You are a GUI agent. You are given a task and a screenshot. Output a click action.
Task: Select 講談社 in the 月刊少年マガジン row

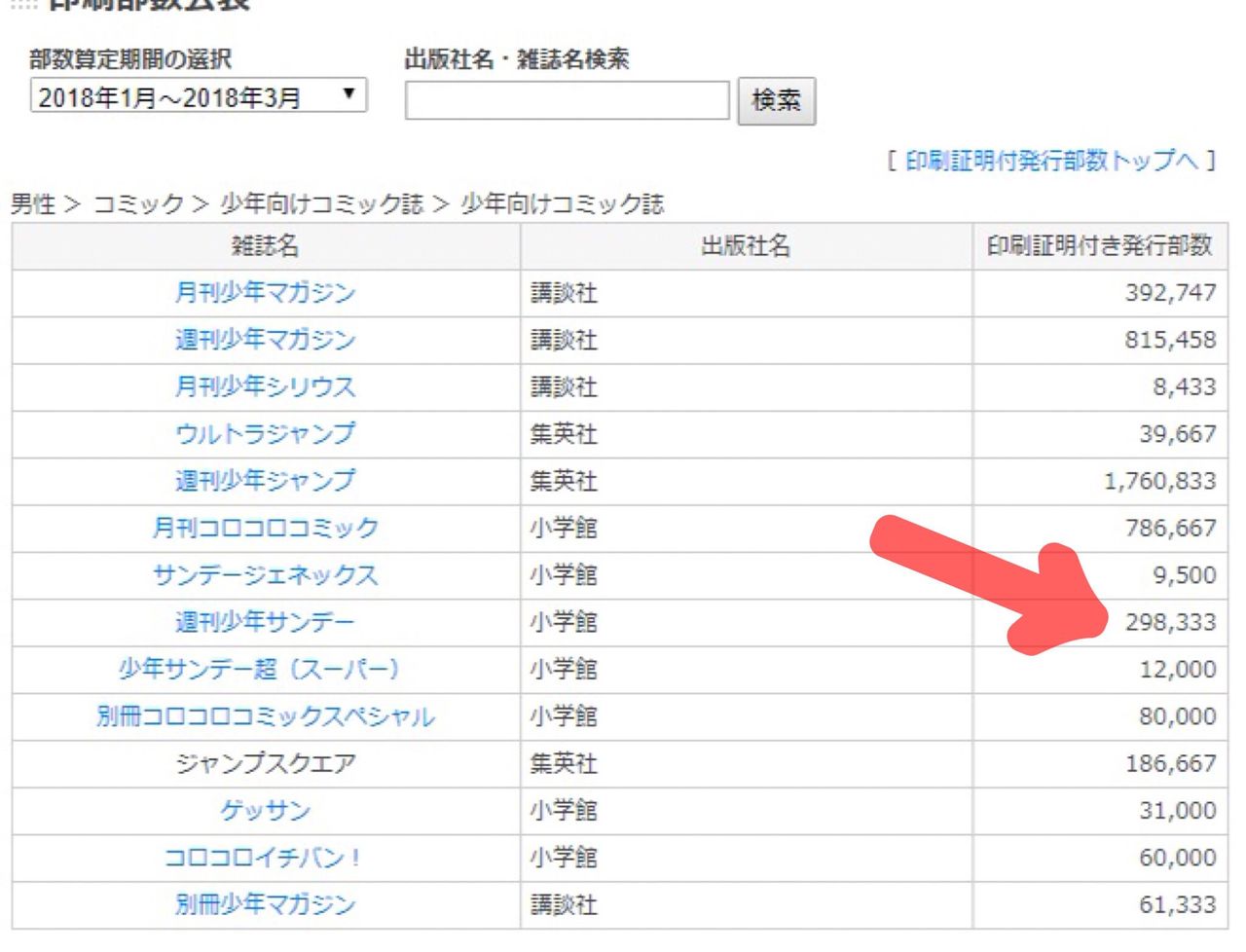[564, 292]
